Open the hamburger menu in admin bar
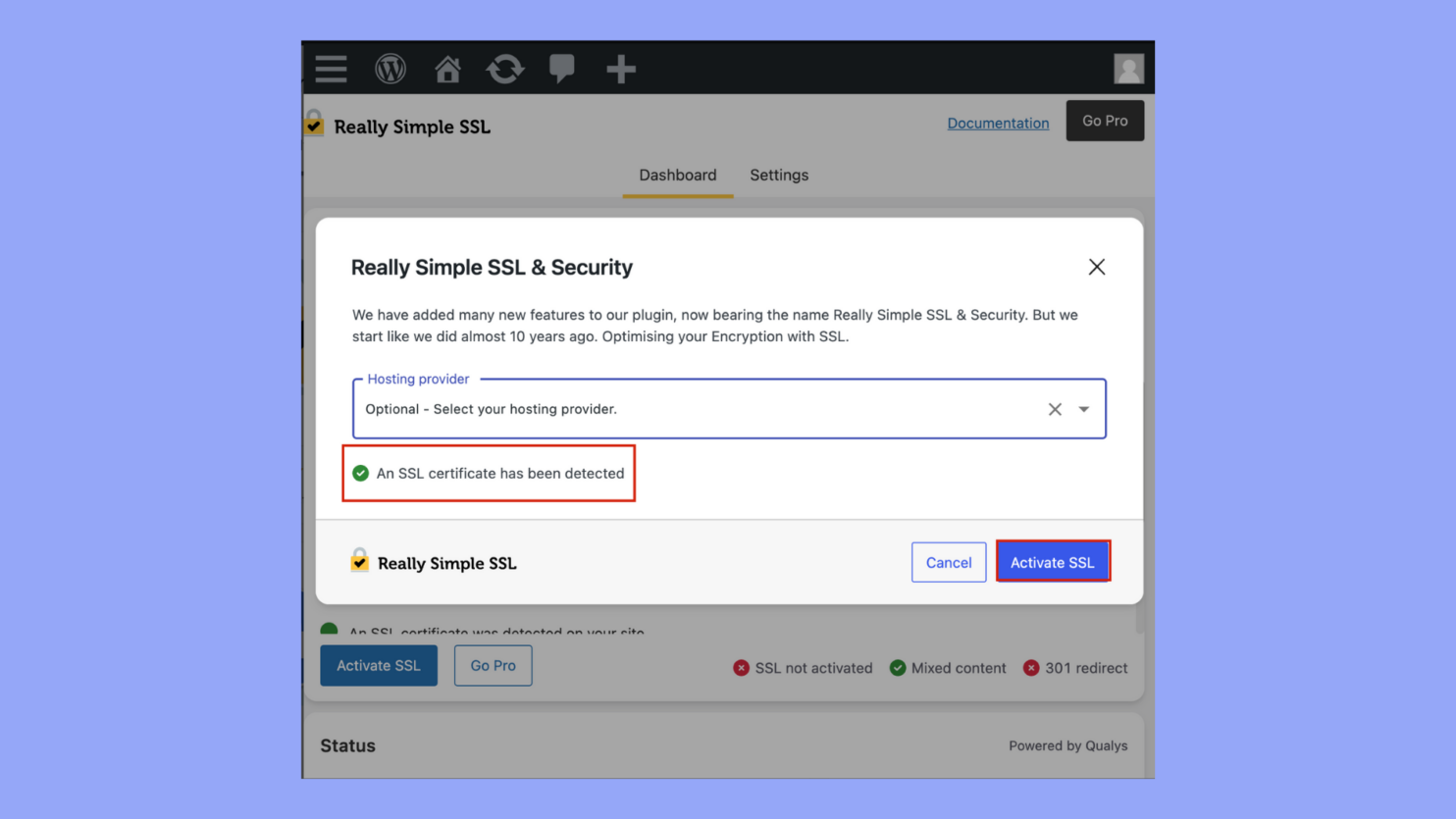Image resolution: width=1456 pixels, height=819 pixels. 332,69
